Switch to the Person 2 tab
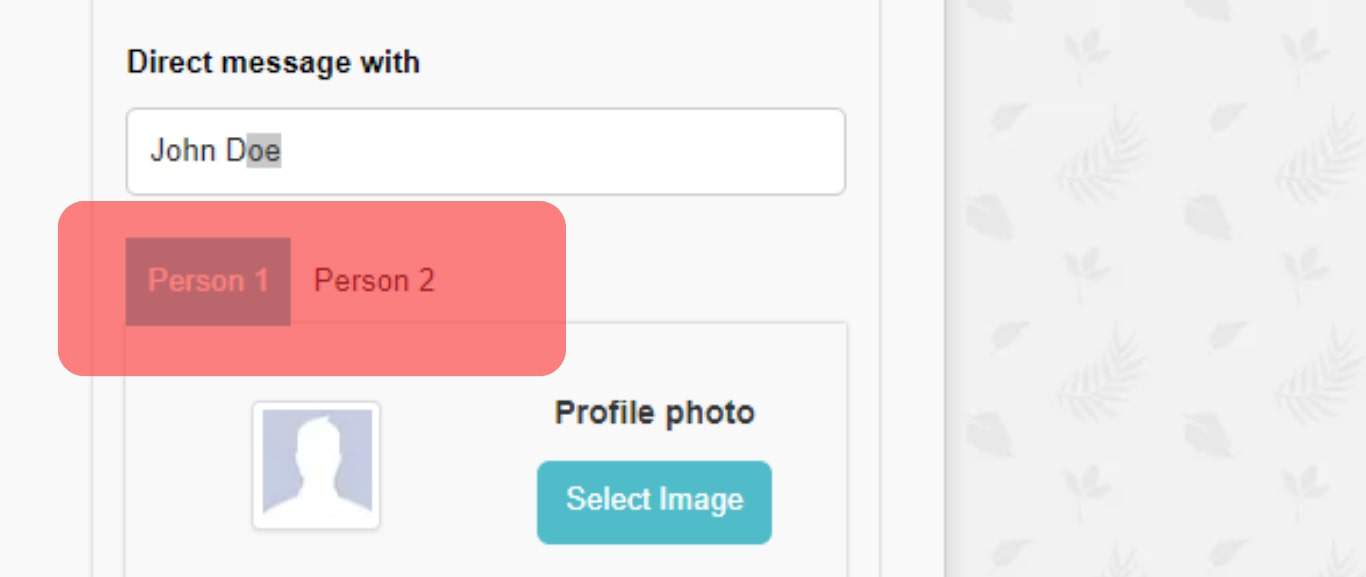Screen dimensions: 1366x577 click(374, 281)
